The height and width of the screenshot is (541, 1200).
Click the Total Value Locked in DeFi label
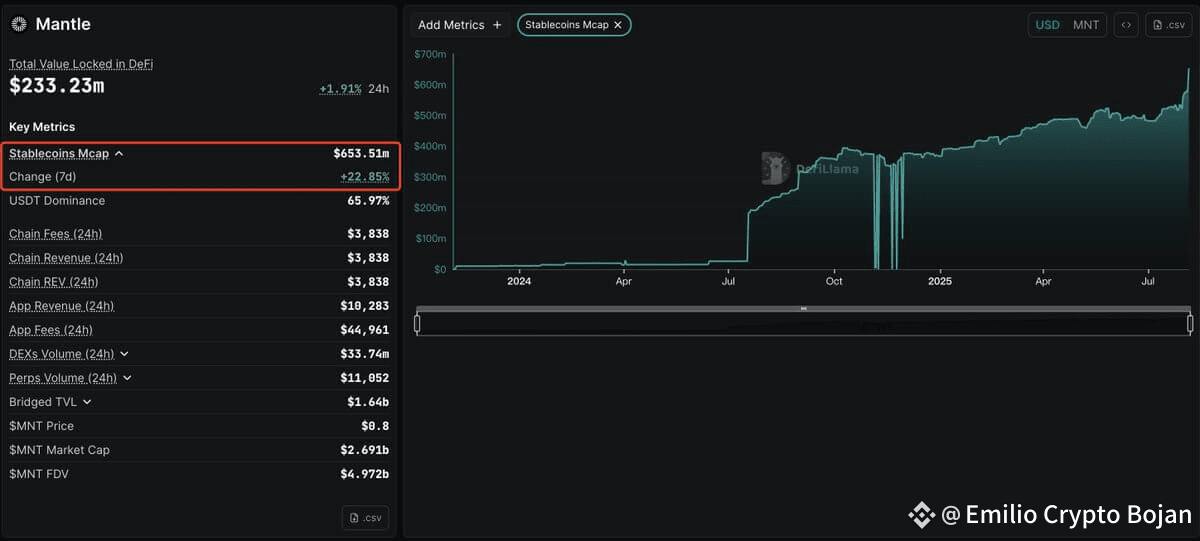tap(81, 64)
